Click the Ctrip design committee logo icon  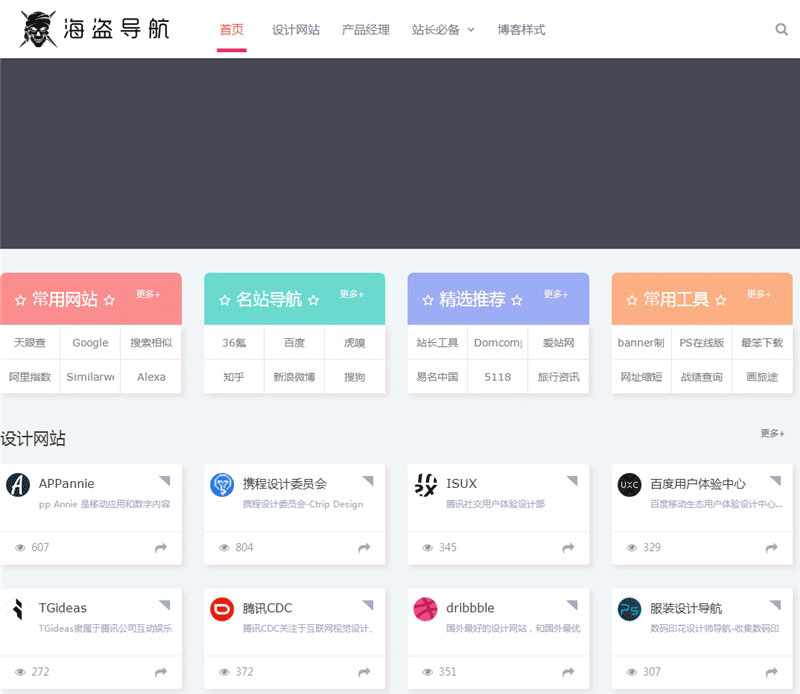(x=222, y=484)
